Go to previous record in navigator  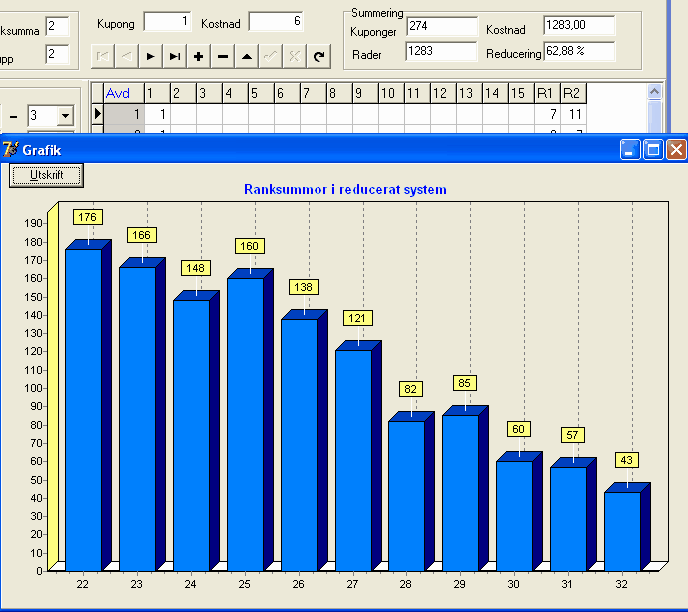[x=127, y=56]
